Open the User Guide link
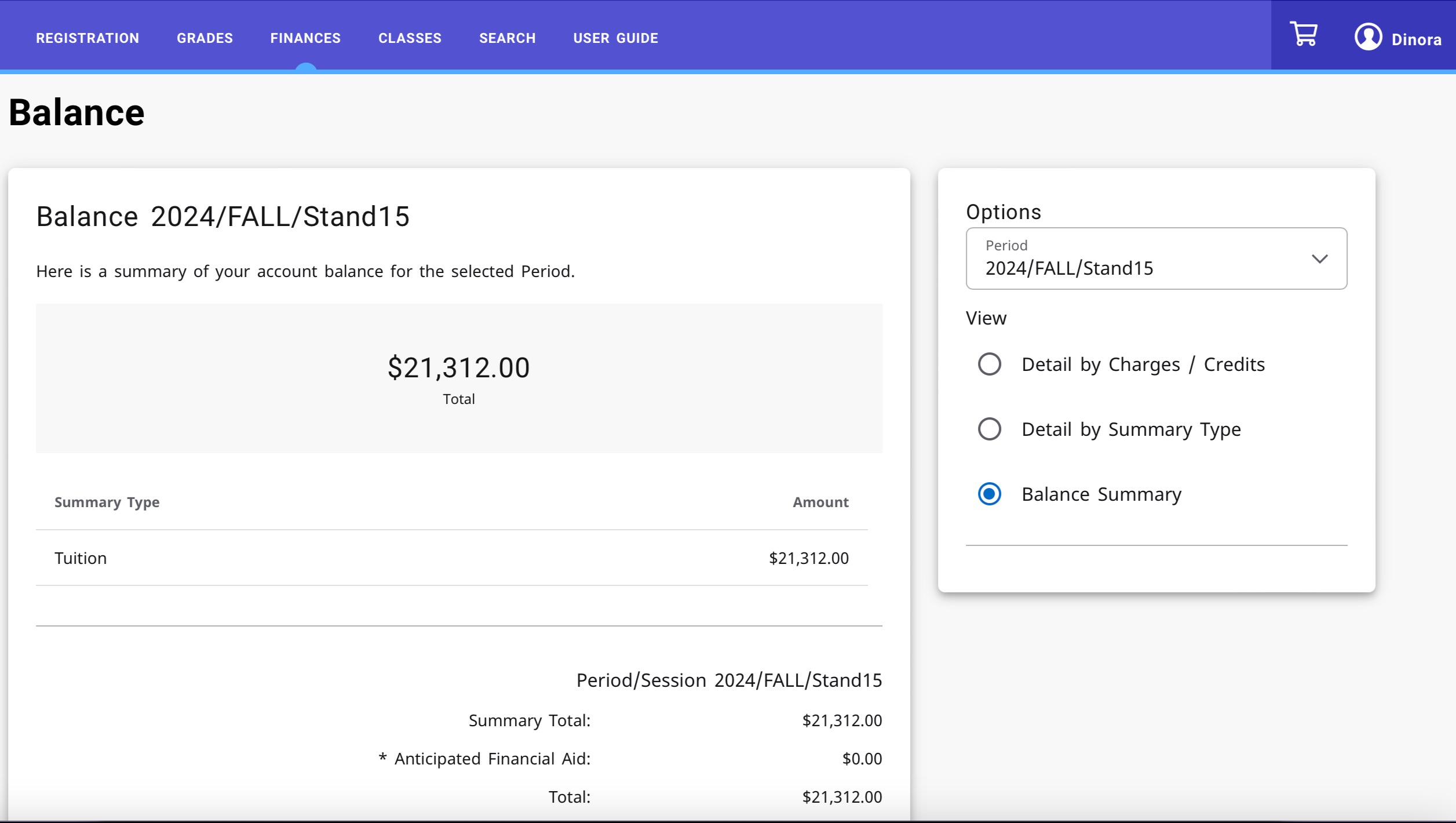The image size is (1456, 823). point(615,38)
